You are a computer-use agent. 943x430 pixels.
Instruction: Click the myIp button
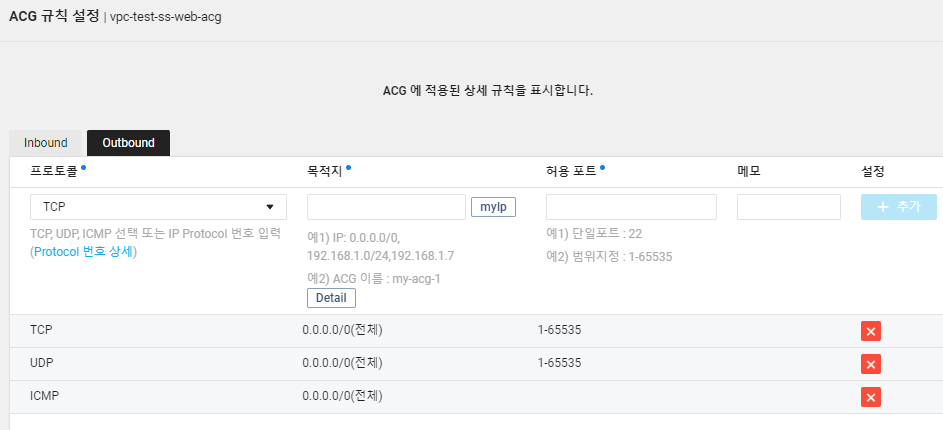493,207
